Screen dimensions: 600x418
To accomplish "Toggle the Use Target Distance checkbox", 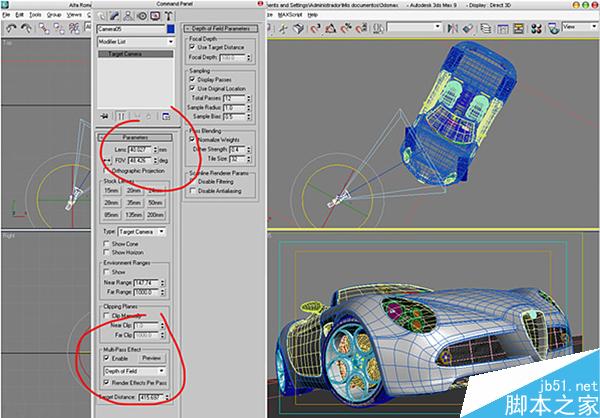I will click(192, 47).
